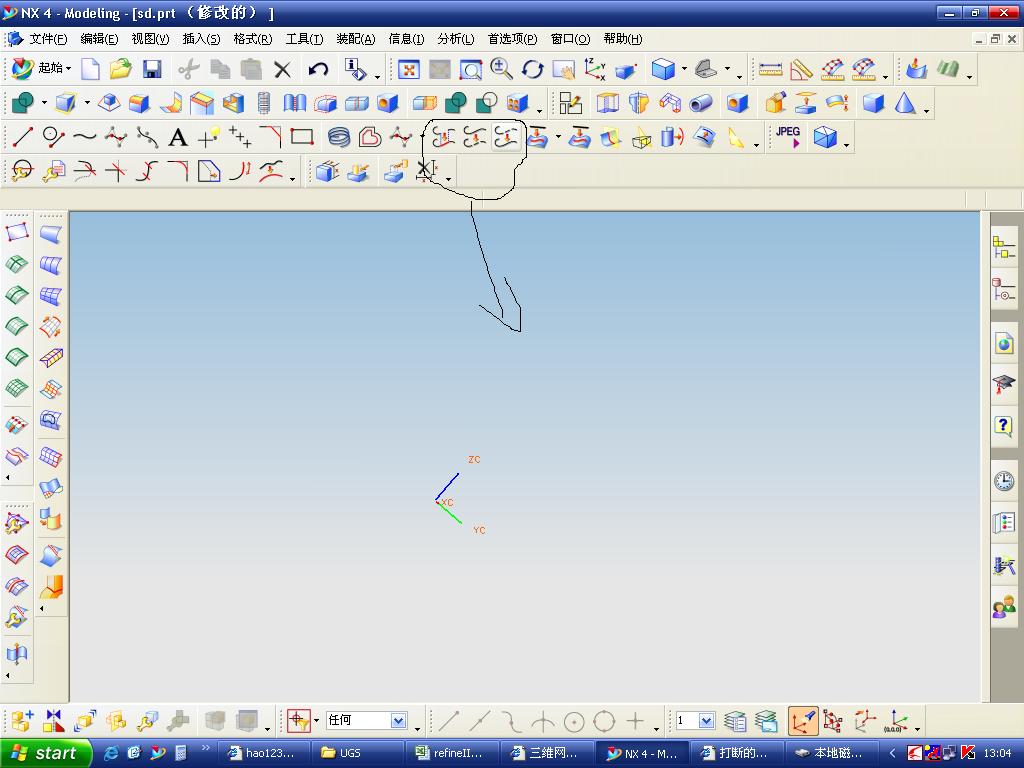1024x768 pixels.
Task: Expand the Extrude feature dropdown arrow
Action: point(87,103)
